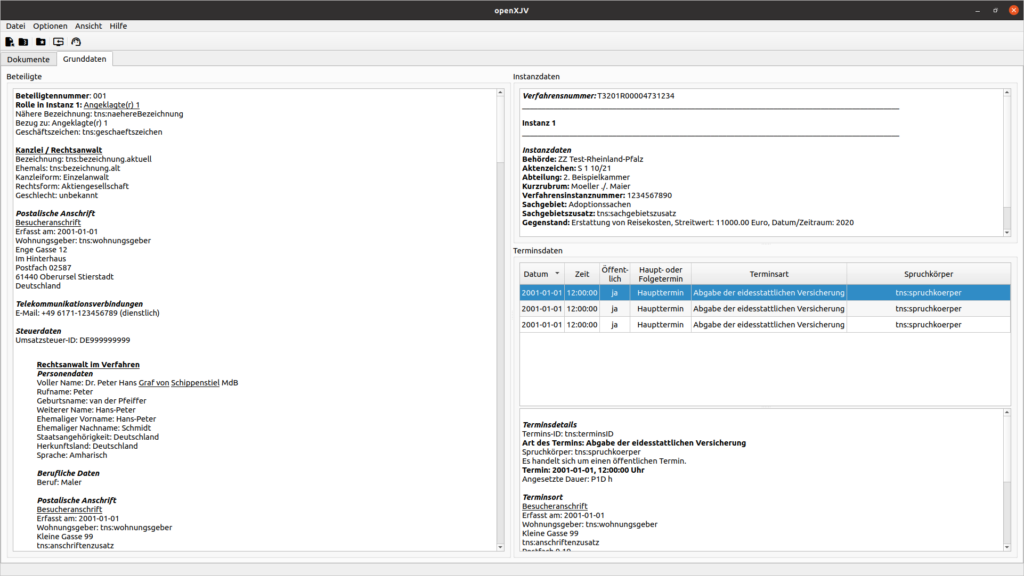Sort appointments by the Datum column

(541, 274)
